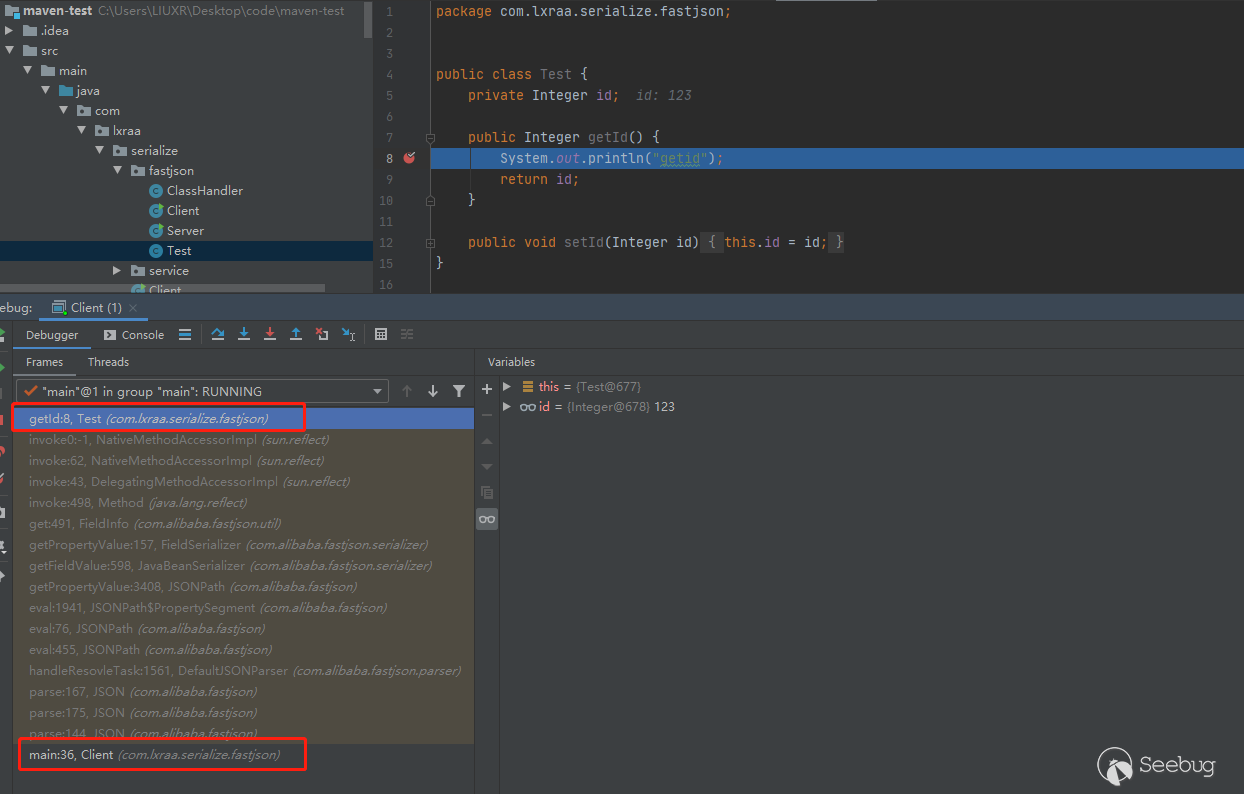This screenshot has width=1244, height=794.
Task: Toggle code folding at getId method
Action: click(430, 138)
